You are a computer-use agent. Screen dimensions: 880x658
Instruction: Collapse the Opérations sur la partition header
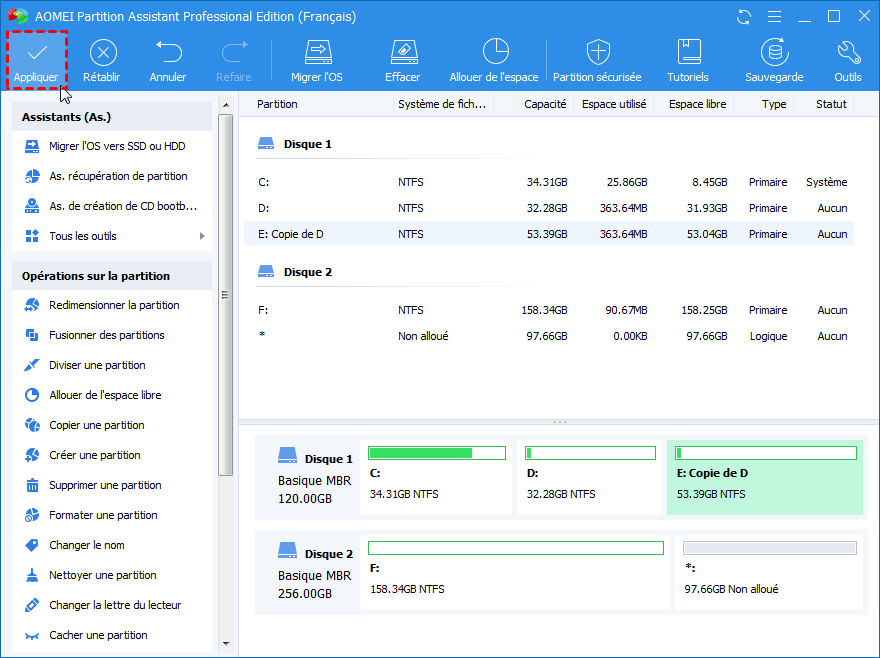[112, 276]
